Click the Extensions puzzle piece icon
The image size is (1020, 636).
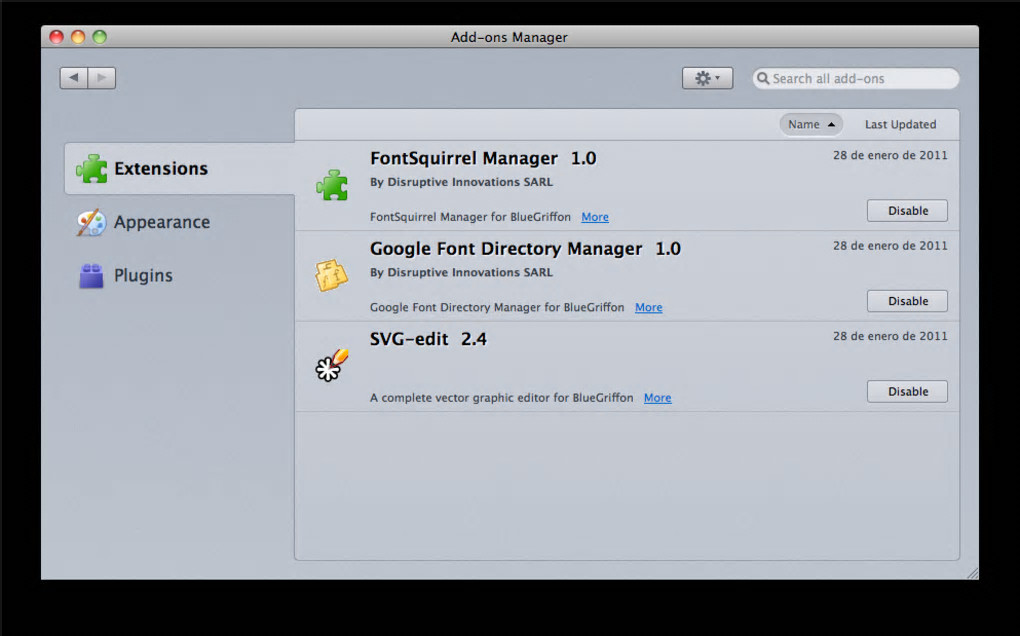pyautogui.click(x=92, y=169)
